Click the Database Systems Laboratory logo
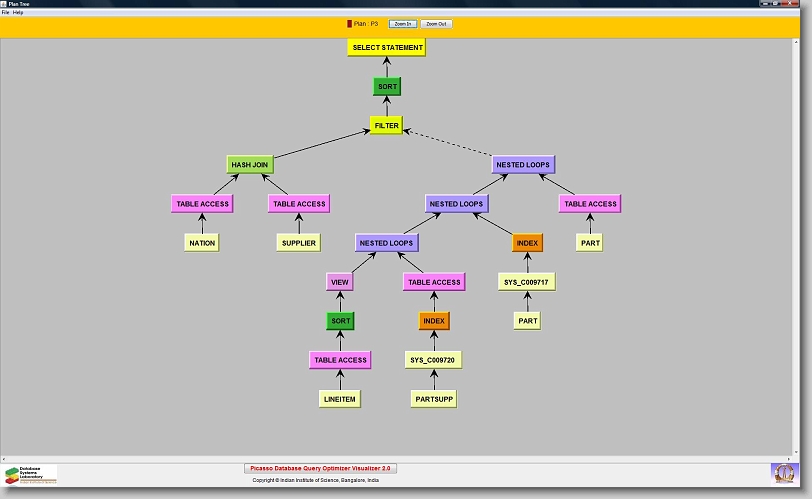Image resolution: width=812 pixels, height=499 pixels. coord(31,473)
